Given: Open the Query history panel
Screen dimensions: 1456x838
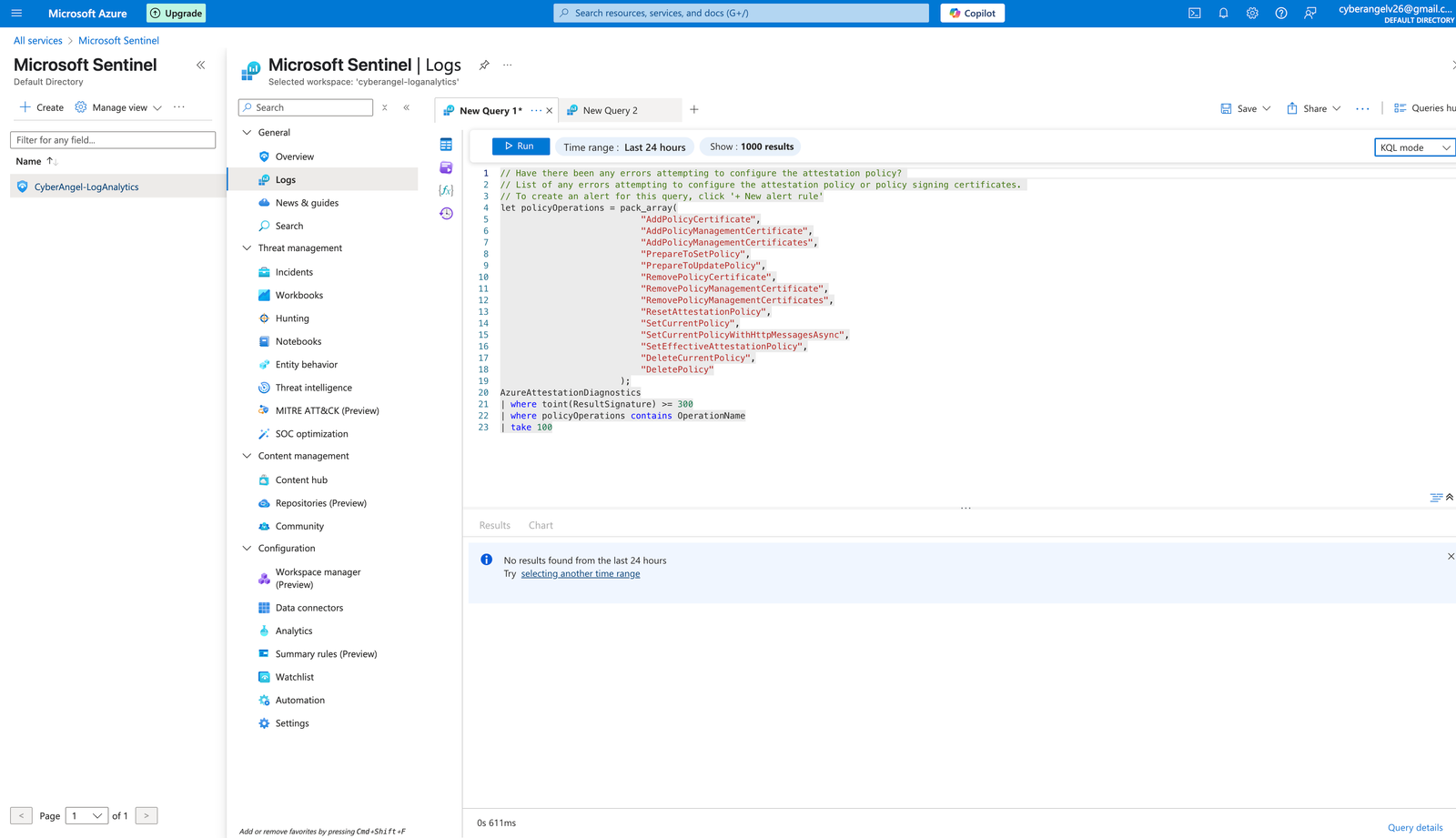Looking at the screenshot, I should pyautogui.click(x=446, y=213).
